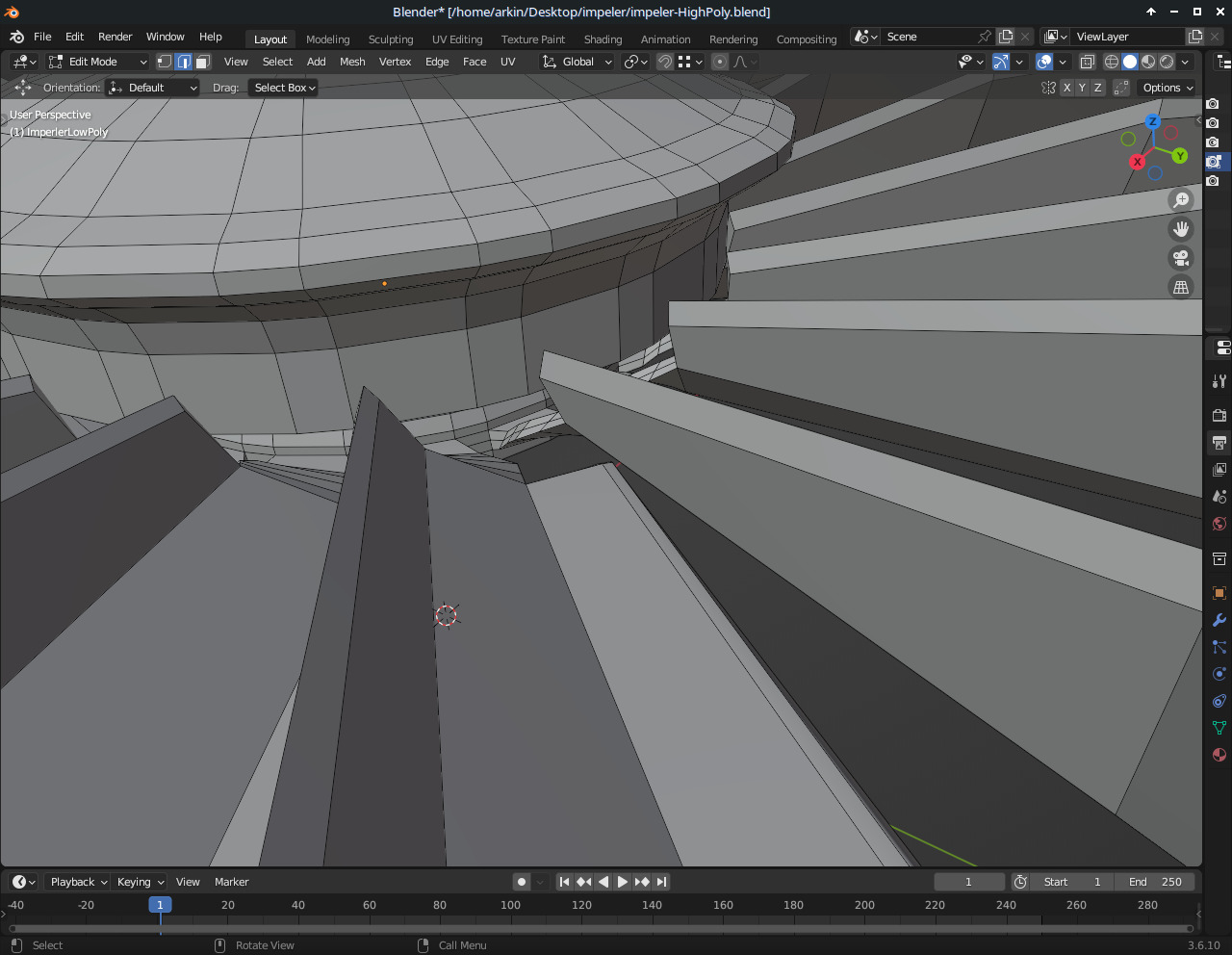
Task: Jump to timeline start button
Action: [565, 882]
